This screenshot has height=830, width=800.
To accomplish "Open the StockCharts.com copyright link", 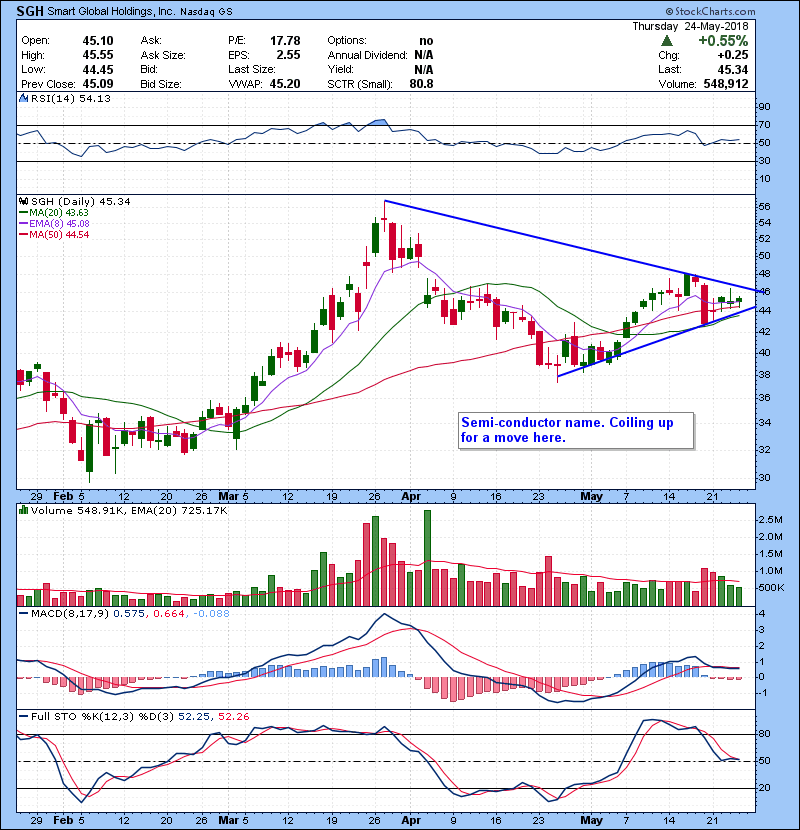I will point(711,11).
